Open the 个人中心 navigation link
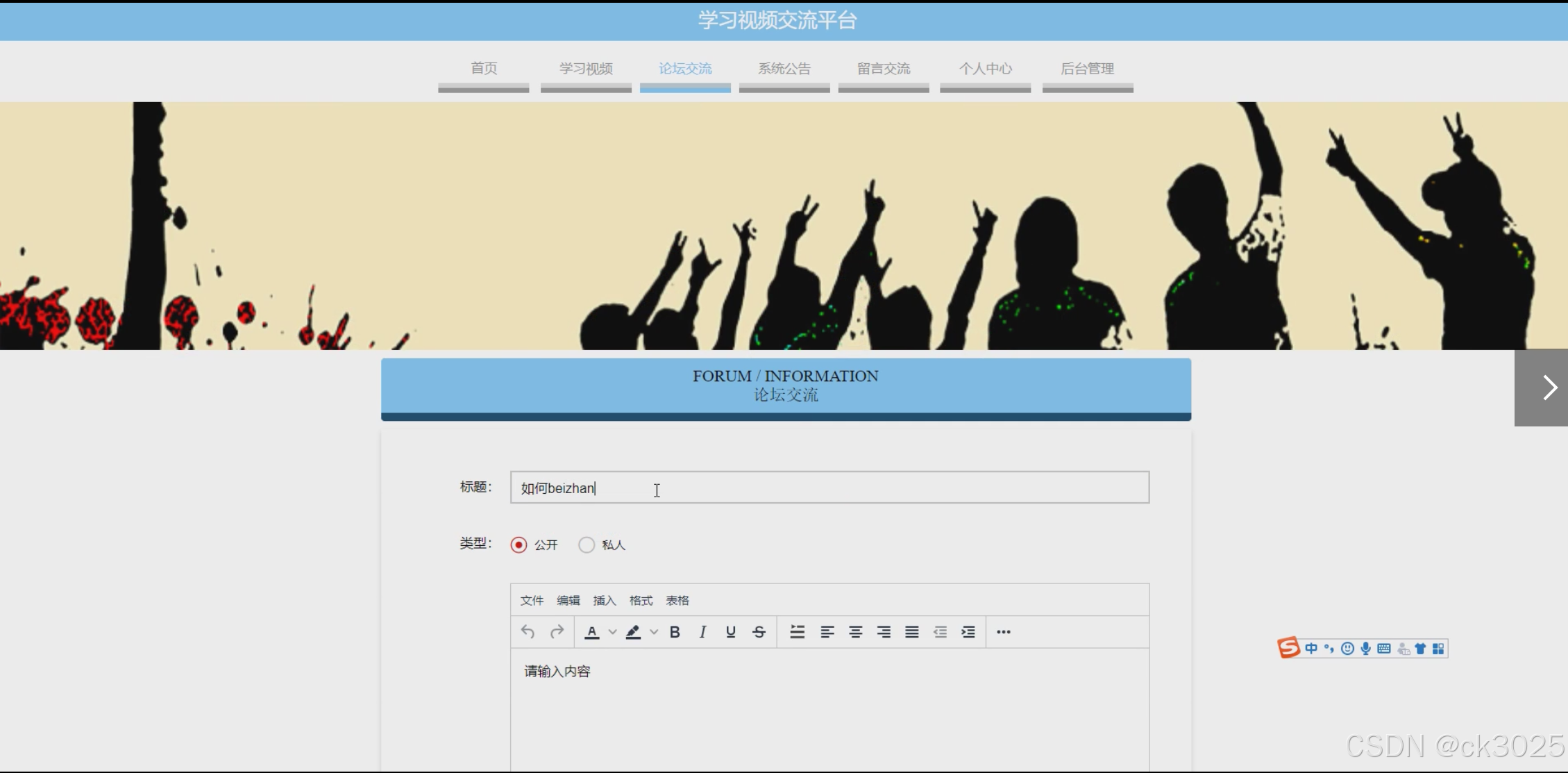 point(985,69)
